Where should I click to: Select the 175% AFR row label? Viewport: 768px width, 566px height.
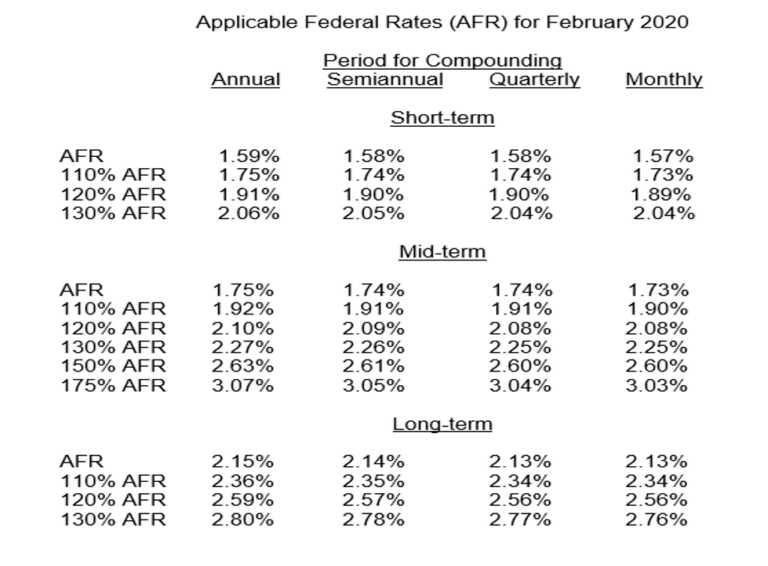[111, 387]
